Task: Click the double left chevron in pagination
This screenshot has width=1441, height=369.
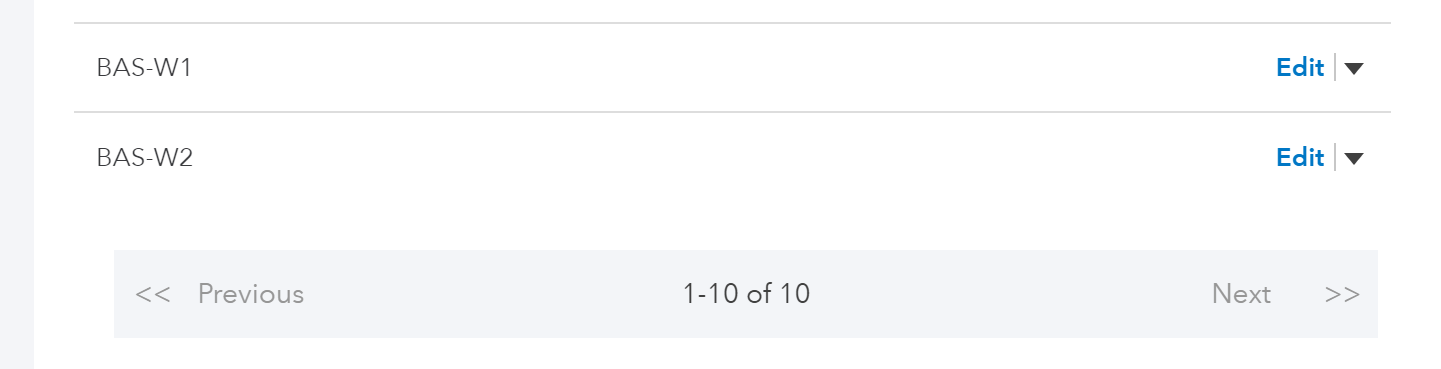Action: [153, 294]
